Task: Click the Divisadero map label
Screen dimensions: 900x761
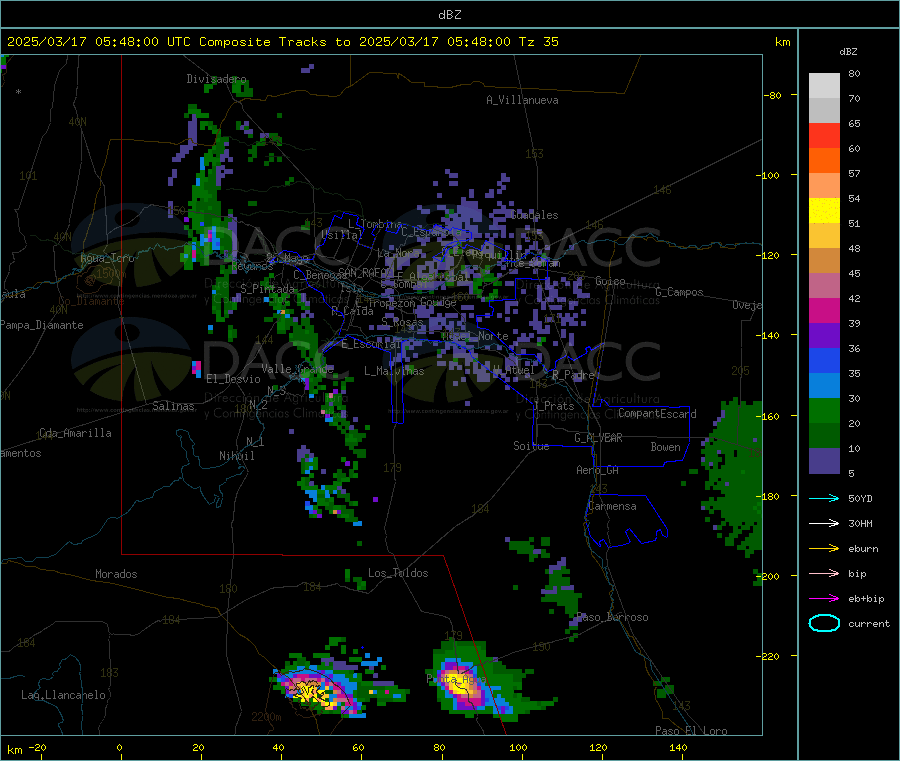Action: click(216, 79)
